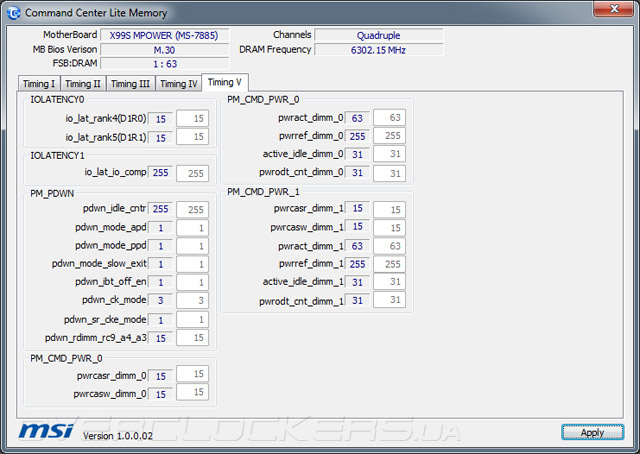Click the Channels value Quadruple
The height and width of the screenshot is (454, 640).
[x=378, y=36]
